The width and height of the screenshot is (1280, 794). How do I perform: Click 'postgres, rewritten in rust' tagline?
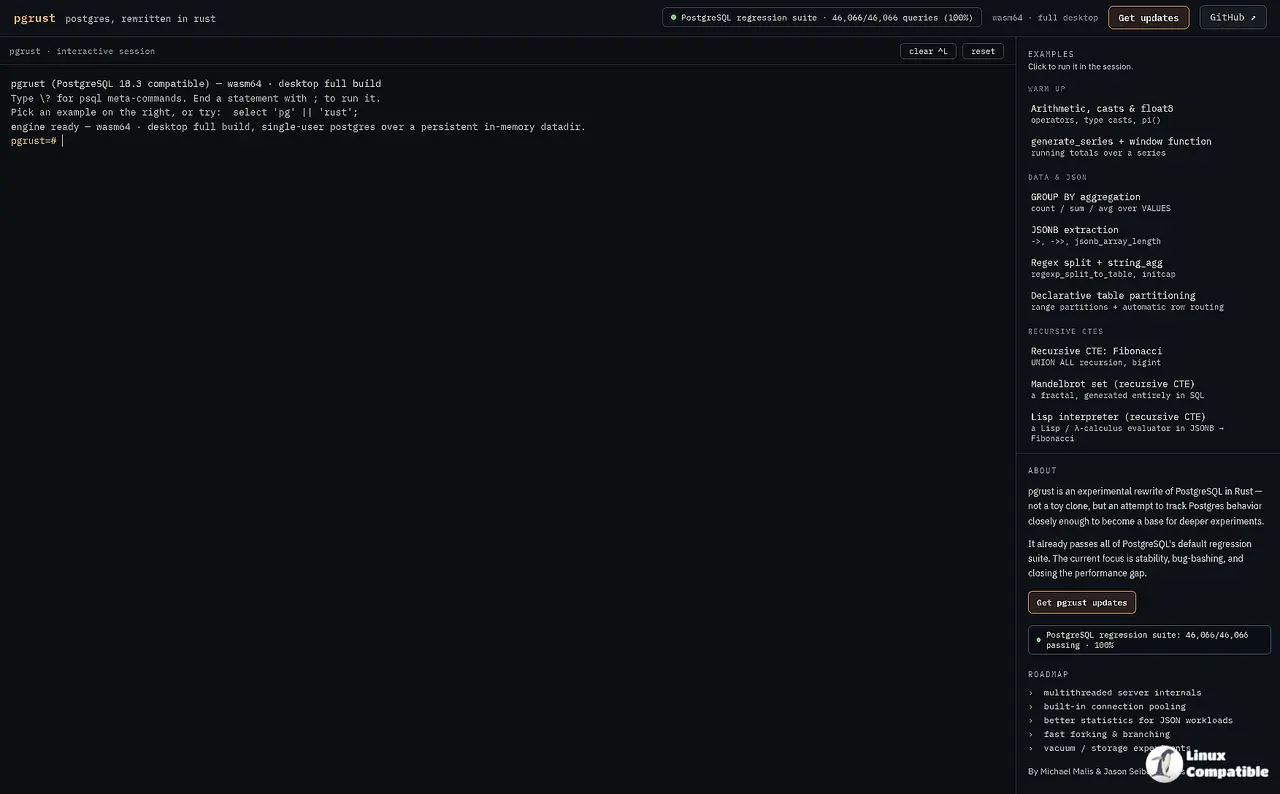click(140, 19)
